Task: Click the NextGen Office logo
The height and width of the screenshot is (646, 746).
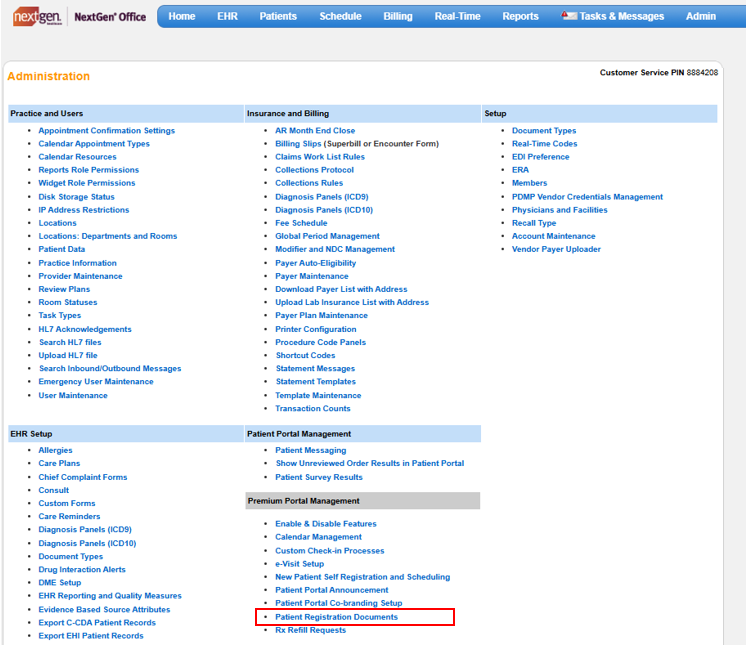Action: 78,16
